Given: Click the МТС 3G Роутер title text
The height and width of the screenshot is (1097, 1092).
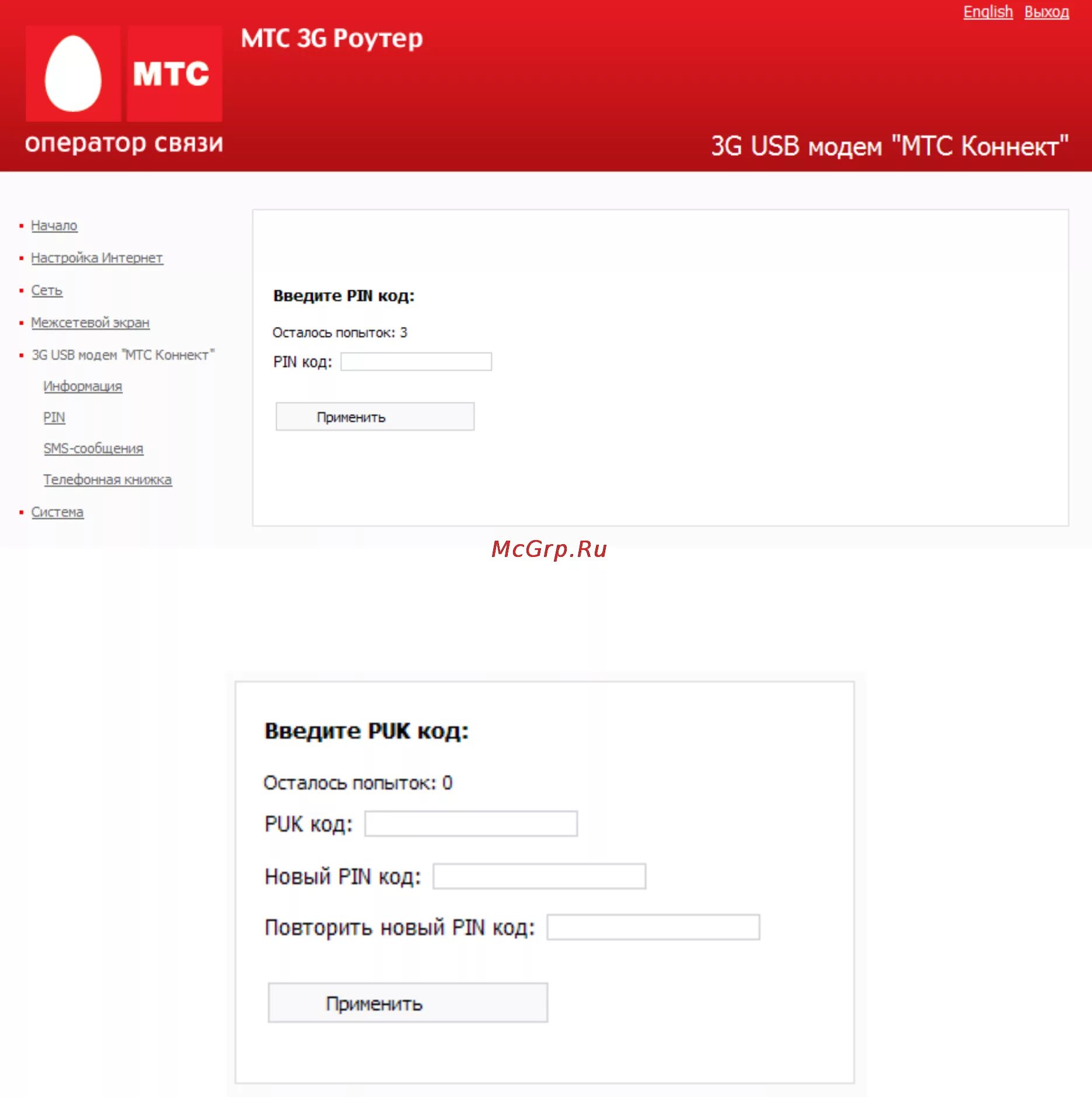Looking at the screenshot, I should (332, 39).
